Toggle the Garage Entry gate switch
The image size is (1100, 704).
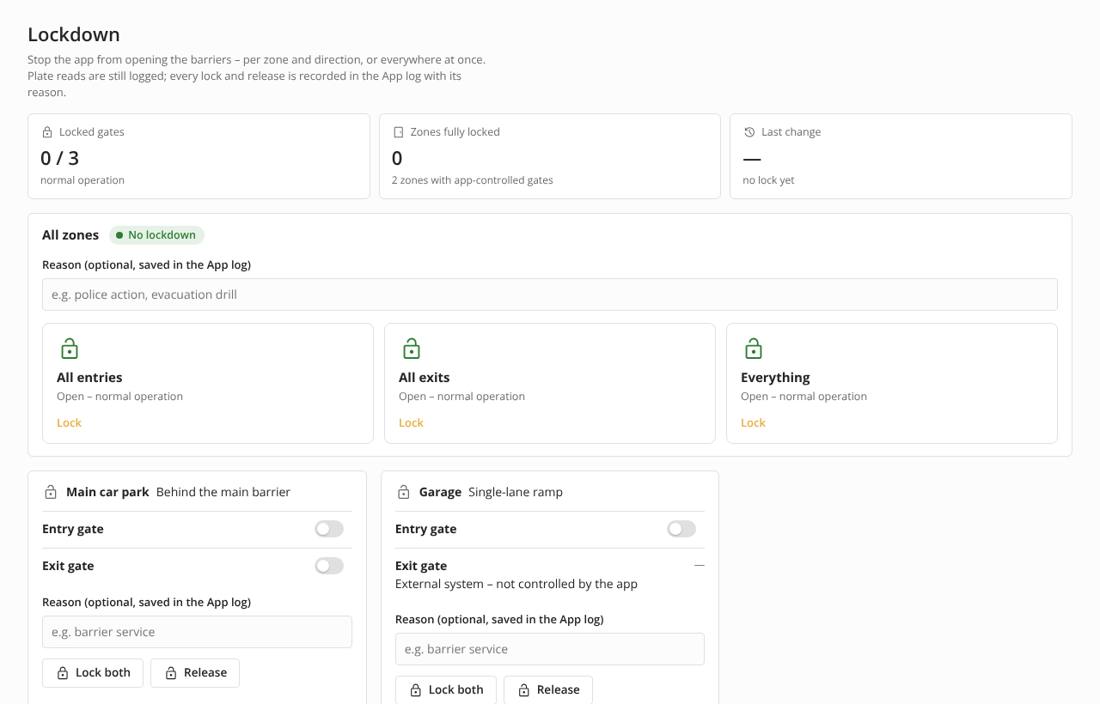pyautogui.click(x=682, y=529)
